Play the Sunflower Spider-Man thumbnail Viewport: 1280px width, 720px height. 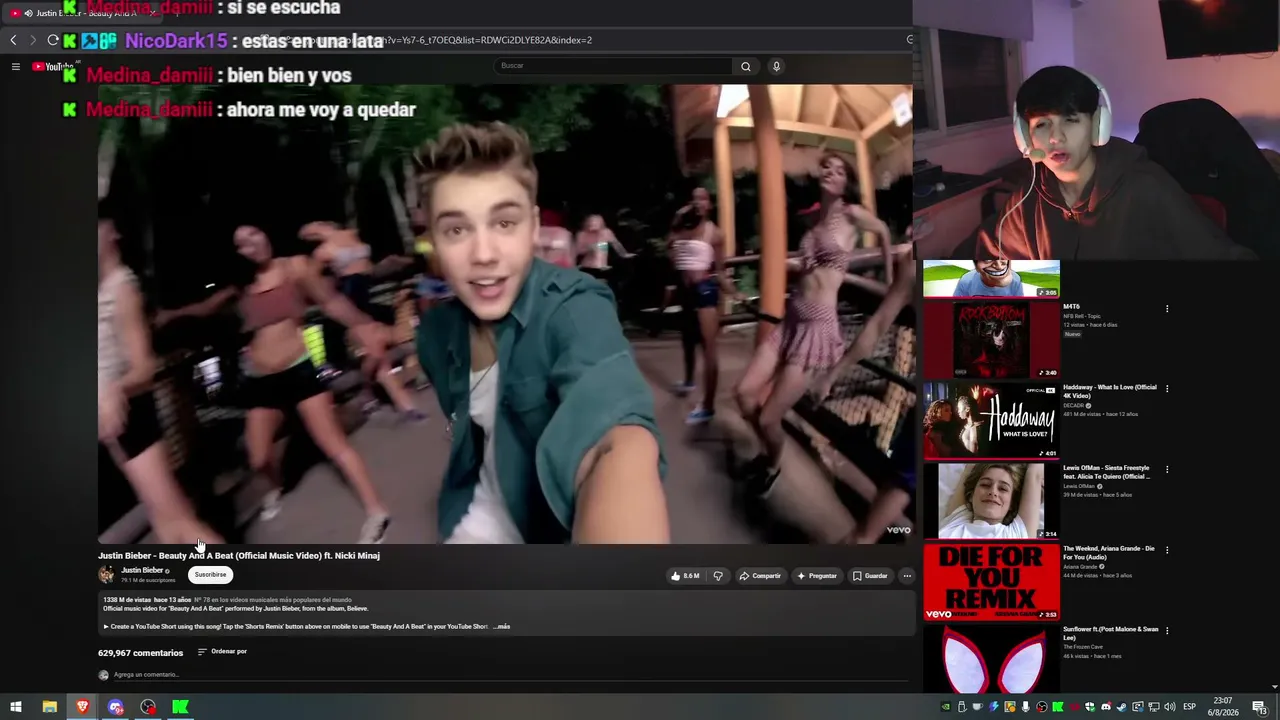(x=991, y=658)
